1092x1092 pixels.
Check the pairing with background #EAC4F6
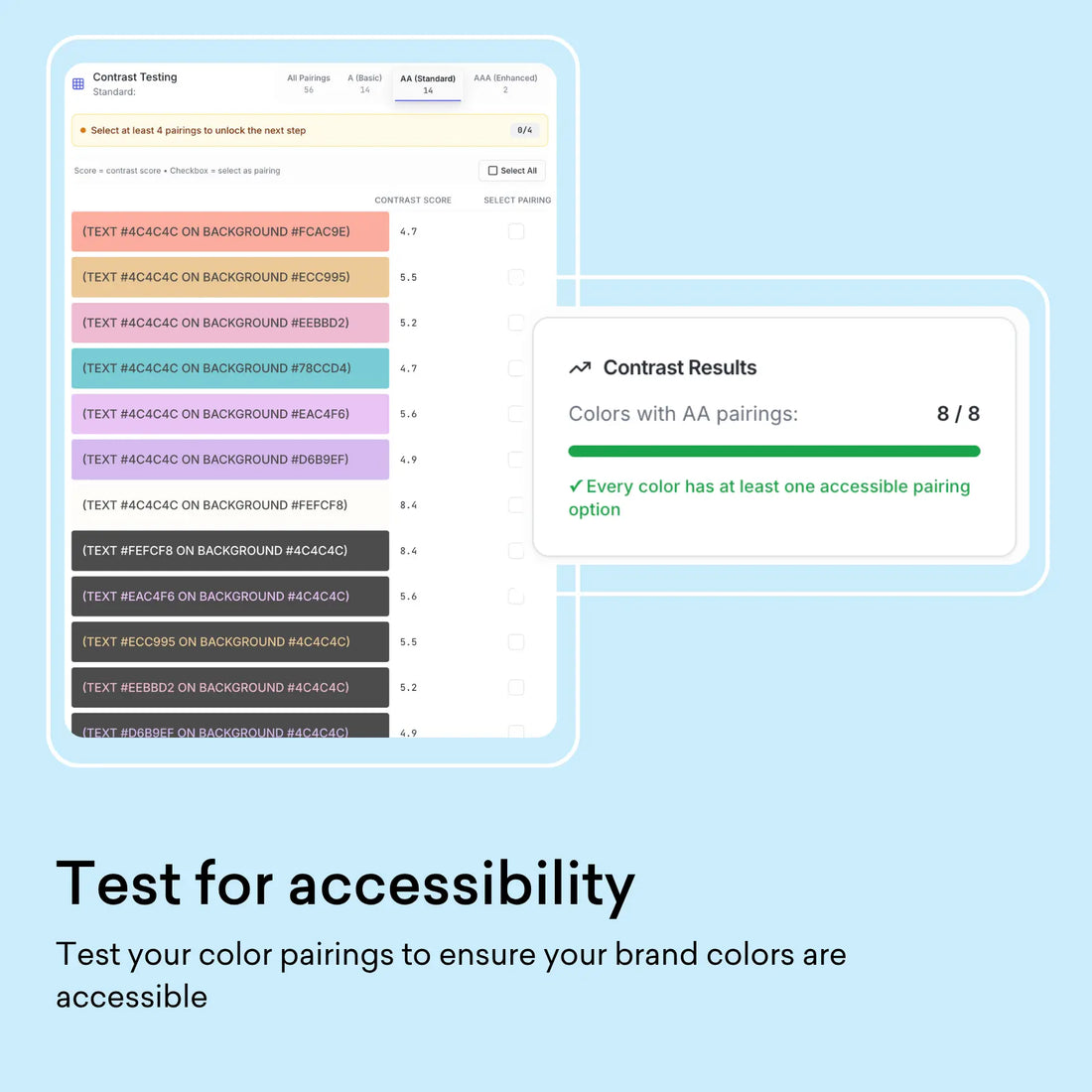[515, 413]
